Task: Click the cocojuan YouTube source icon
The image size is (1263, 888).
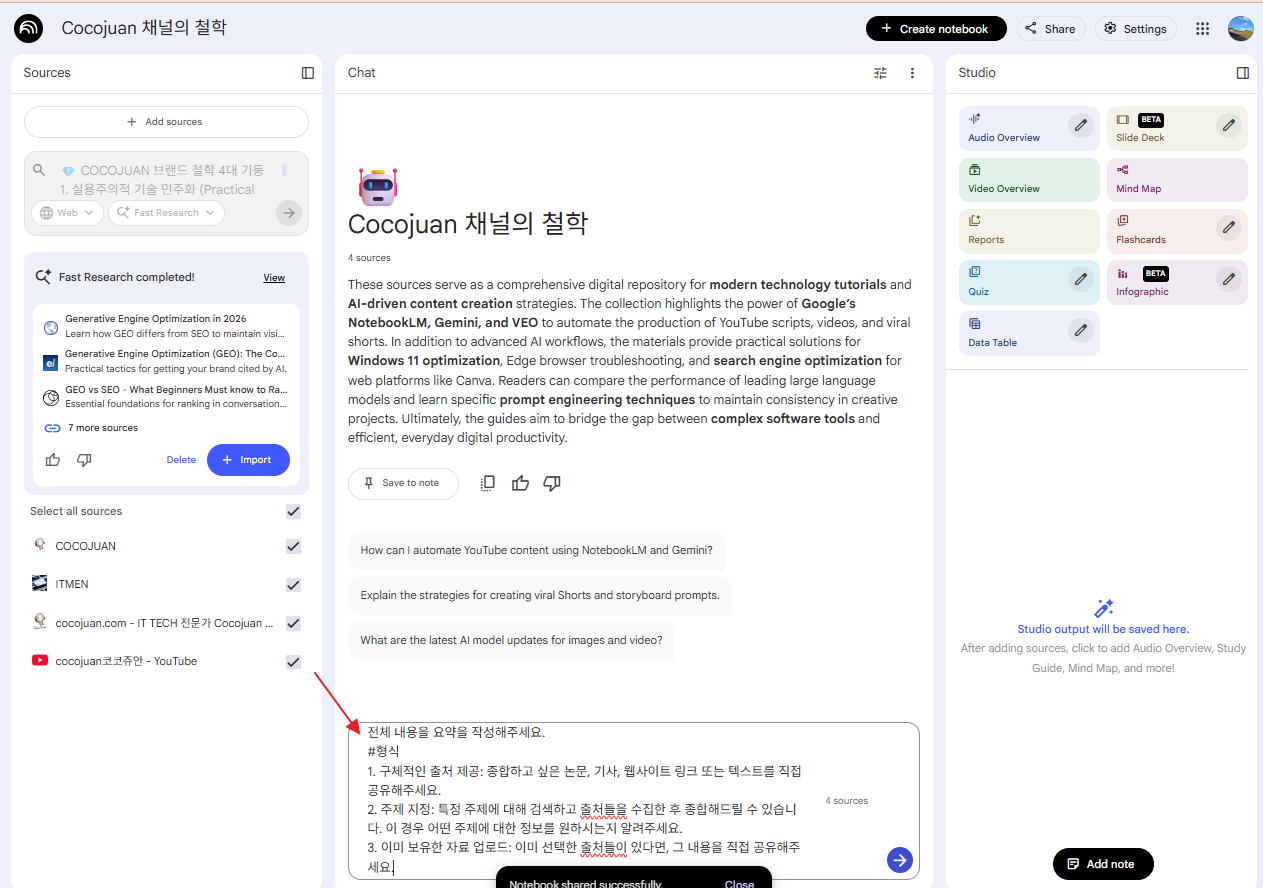Action: pyautogui.click(x=40, y=660)
